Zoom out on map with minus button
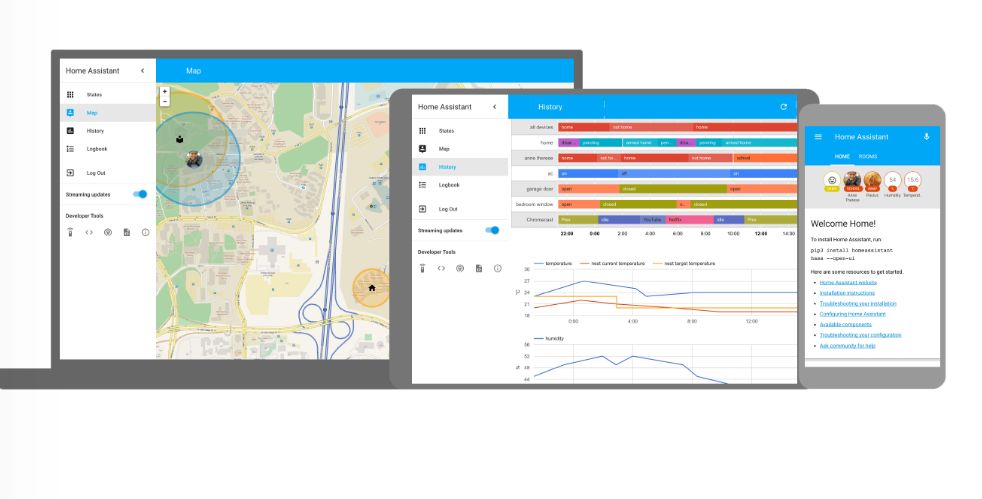 coord(165,101)
